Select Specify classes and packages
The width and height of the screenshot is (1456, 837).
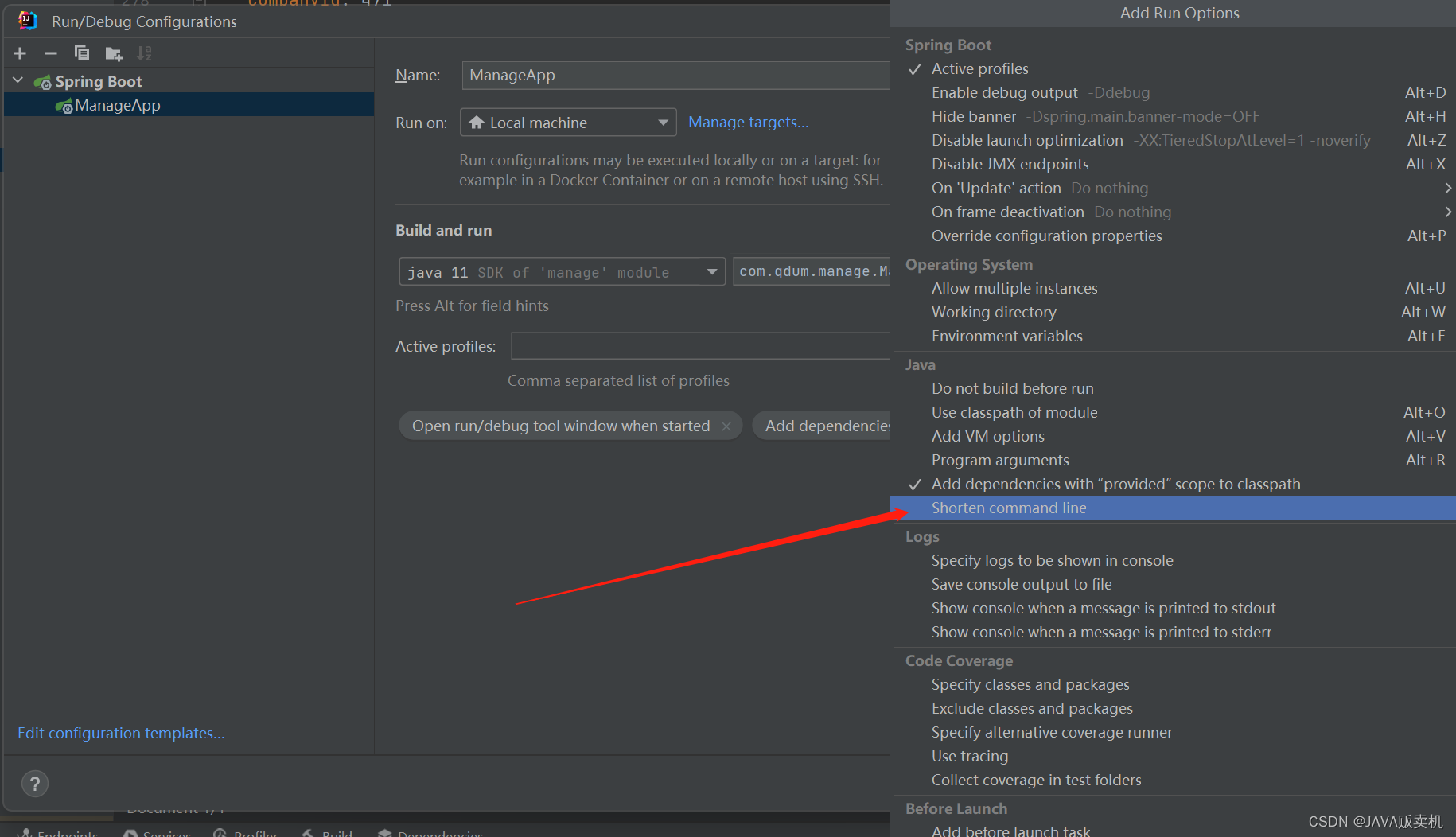[1173, 684]
